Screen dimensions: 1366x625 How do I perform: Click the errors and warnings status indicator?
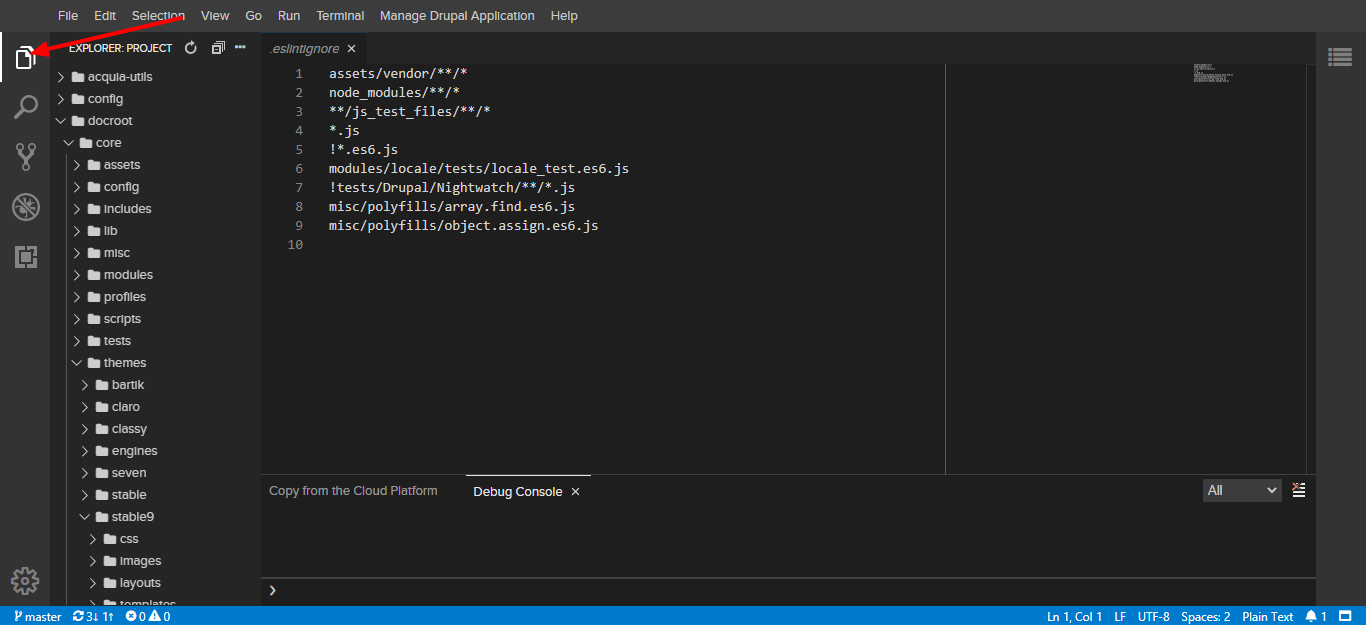[x=146, y=616]
